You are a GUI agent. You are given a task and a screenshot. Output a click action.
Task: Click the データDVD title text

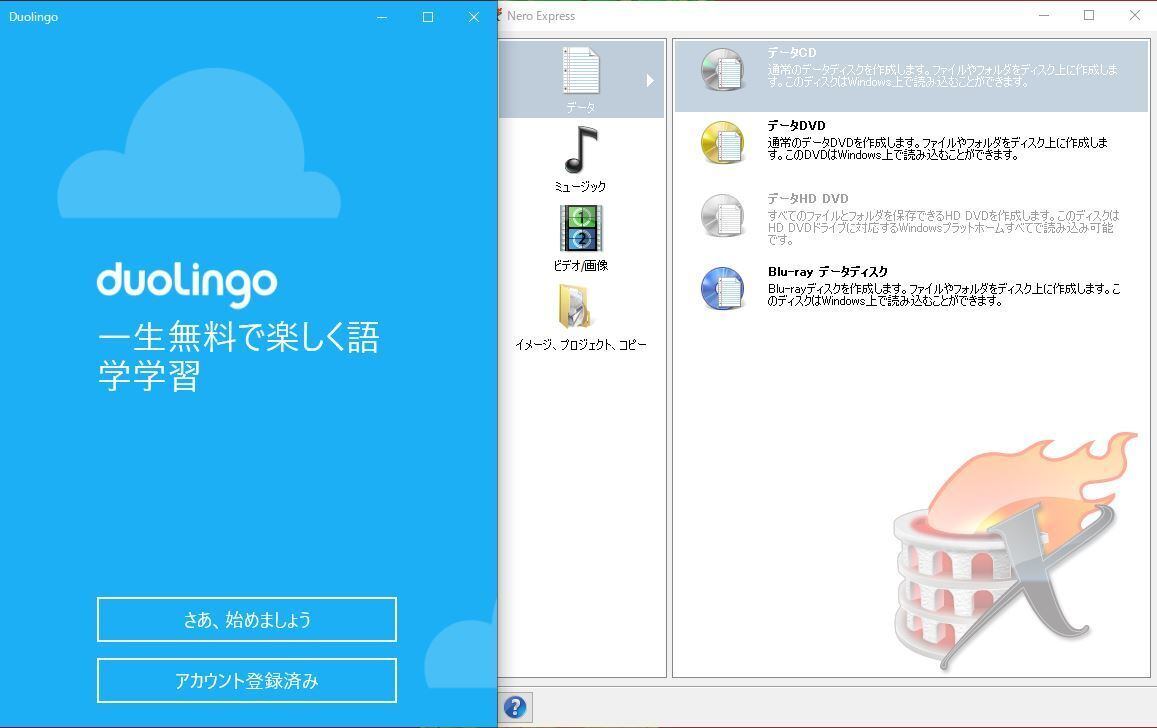click(x=796, y=125)
